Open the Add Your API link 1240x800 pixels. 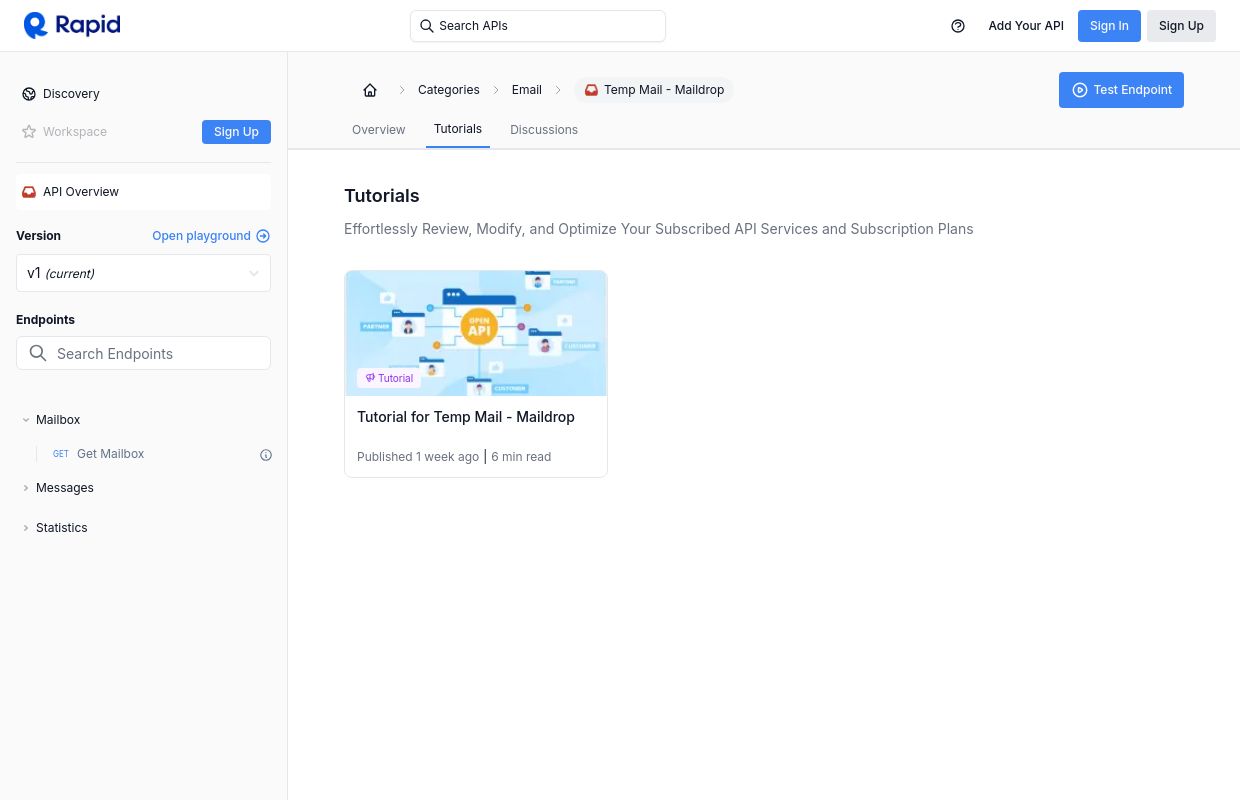1026,26
